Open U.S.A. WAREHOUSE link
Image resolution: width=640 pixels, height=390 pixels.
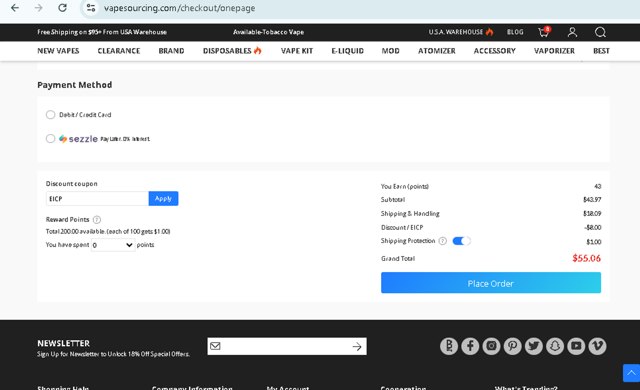coord(461,32)
